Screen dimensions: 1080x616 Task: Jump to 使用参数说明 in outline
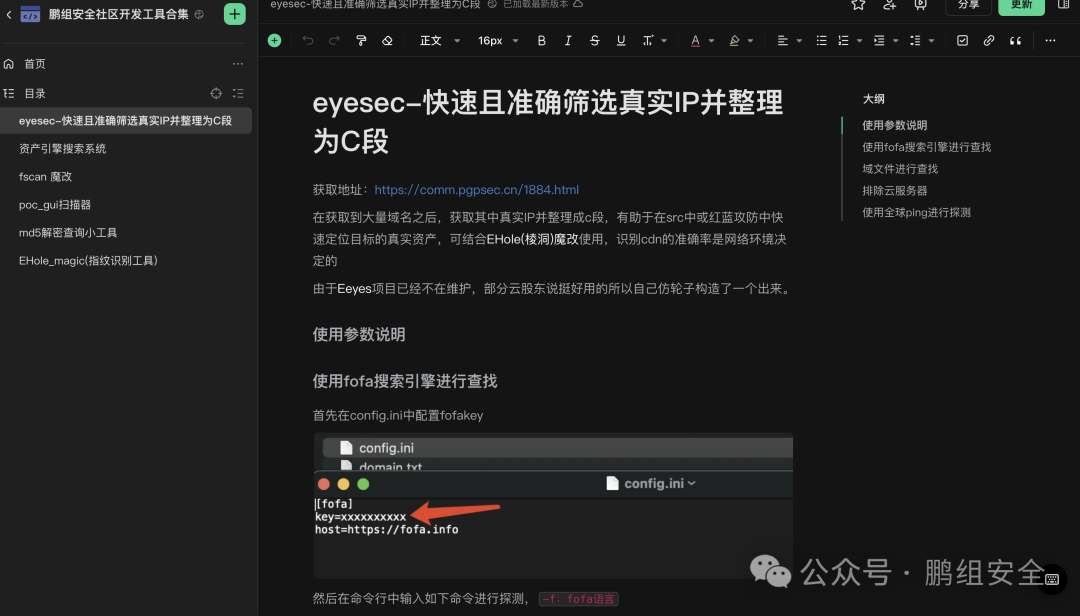[895, 125]
